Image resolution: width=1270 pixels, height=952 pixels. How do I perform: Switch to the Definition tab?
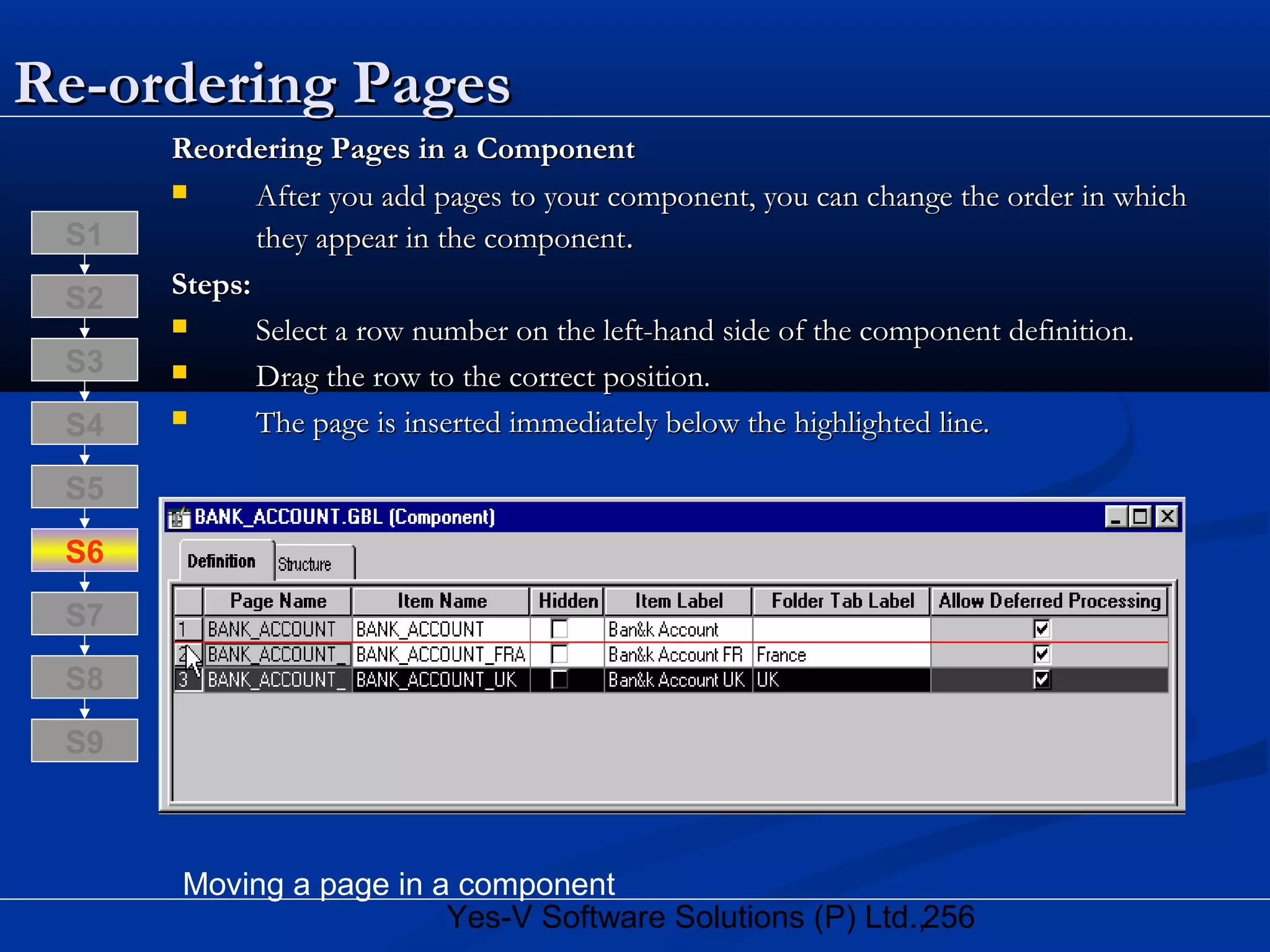227,561
